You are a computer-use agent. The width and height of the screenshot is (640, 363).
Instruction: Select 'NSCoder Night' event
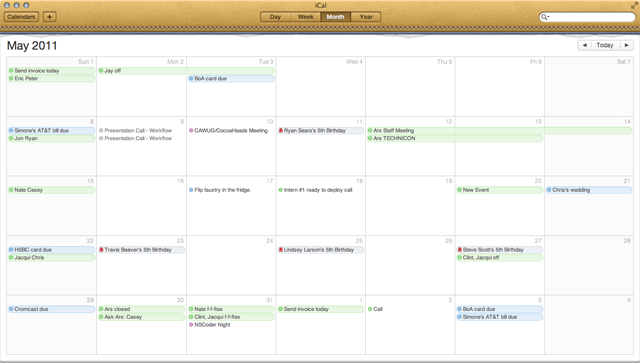231,325
